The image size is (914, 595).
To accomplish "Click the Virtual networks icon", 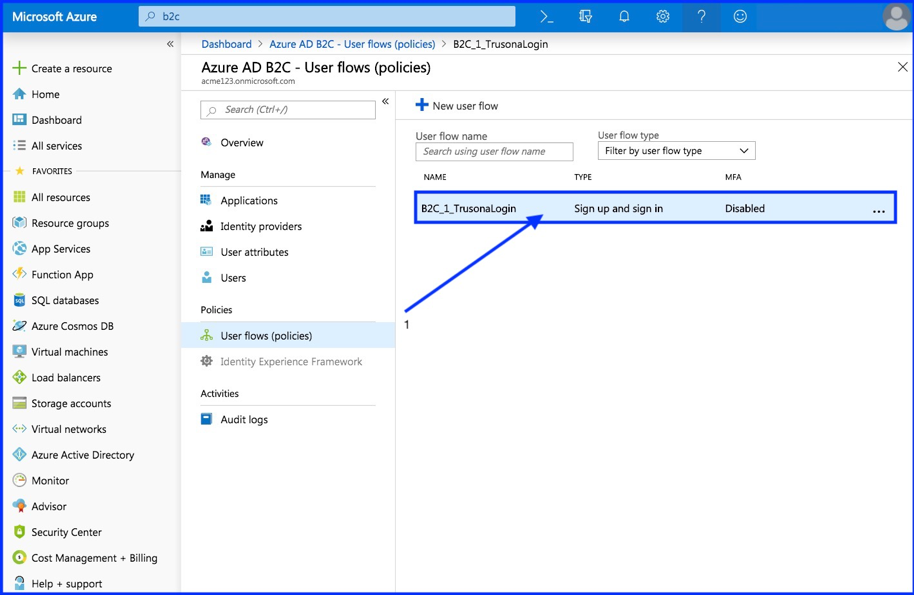I will tap(19, 428).
